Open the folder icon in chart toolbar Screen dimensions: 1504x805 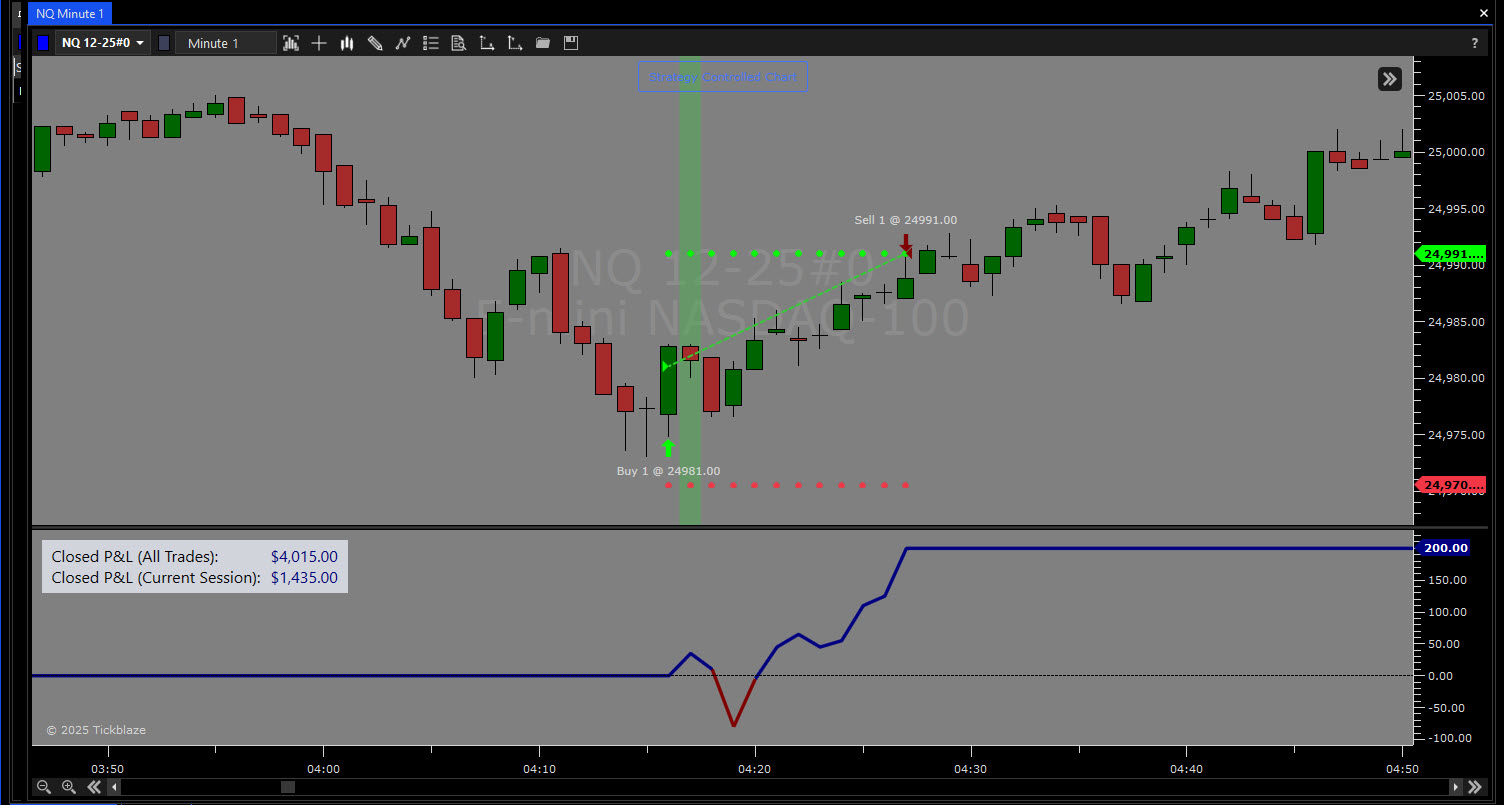pos(543,43)
